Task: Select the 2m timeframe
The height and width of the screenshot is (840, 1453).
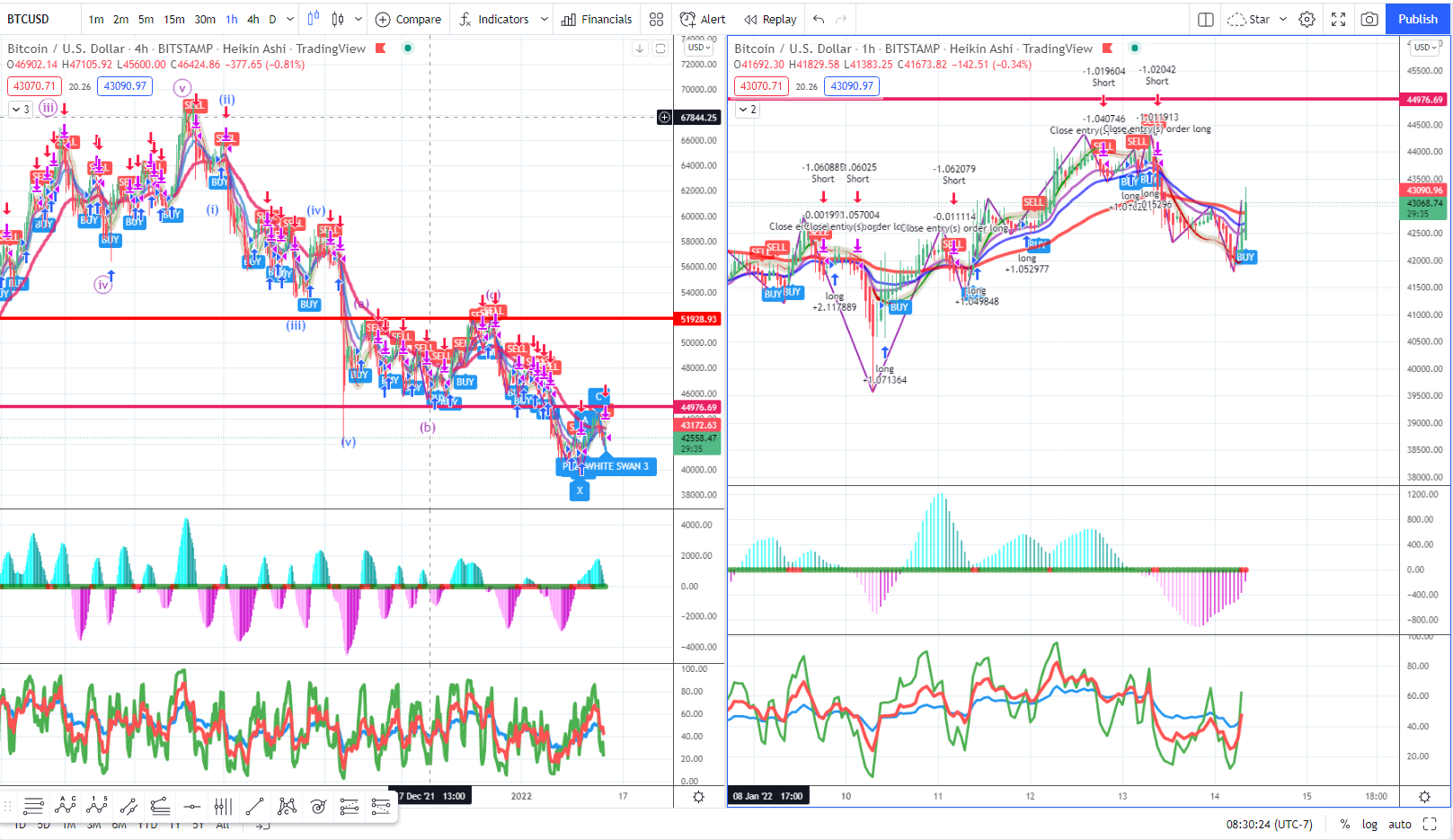Action: coord(121,19)
